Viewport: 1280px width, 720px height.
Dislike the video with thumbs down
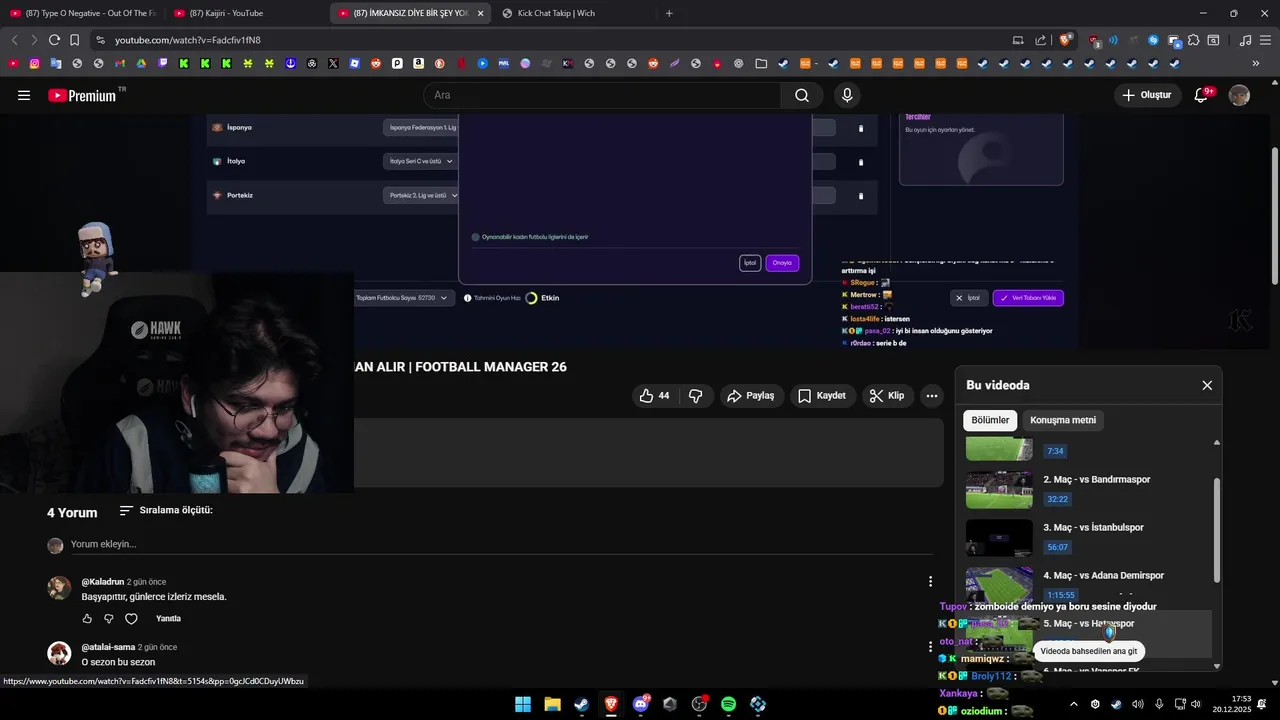click(x=696, y=396)
